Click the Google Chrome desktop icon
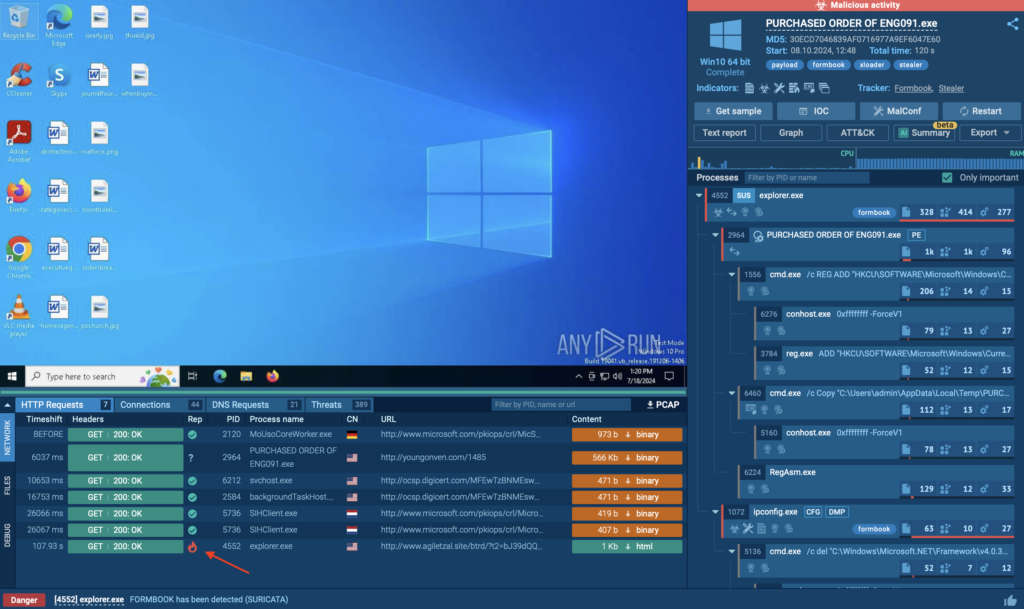This screenshot has height=609, width=1024. pyautogui.click(x=18, y=257)
